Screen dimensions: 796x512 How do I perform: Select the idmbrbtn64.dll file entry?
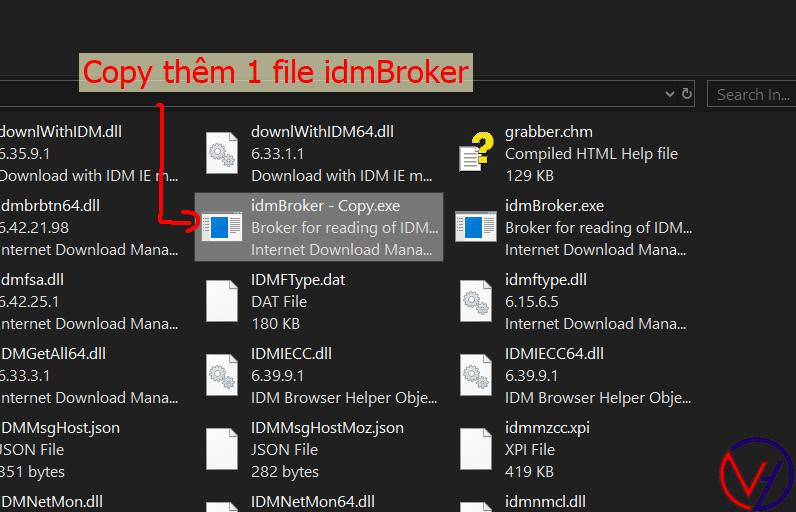[x=50, y=206]
